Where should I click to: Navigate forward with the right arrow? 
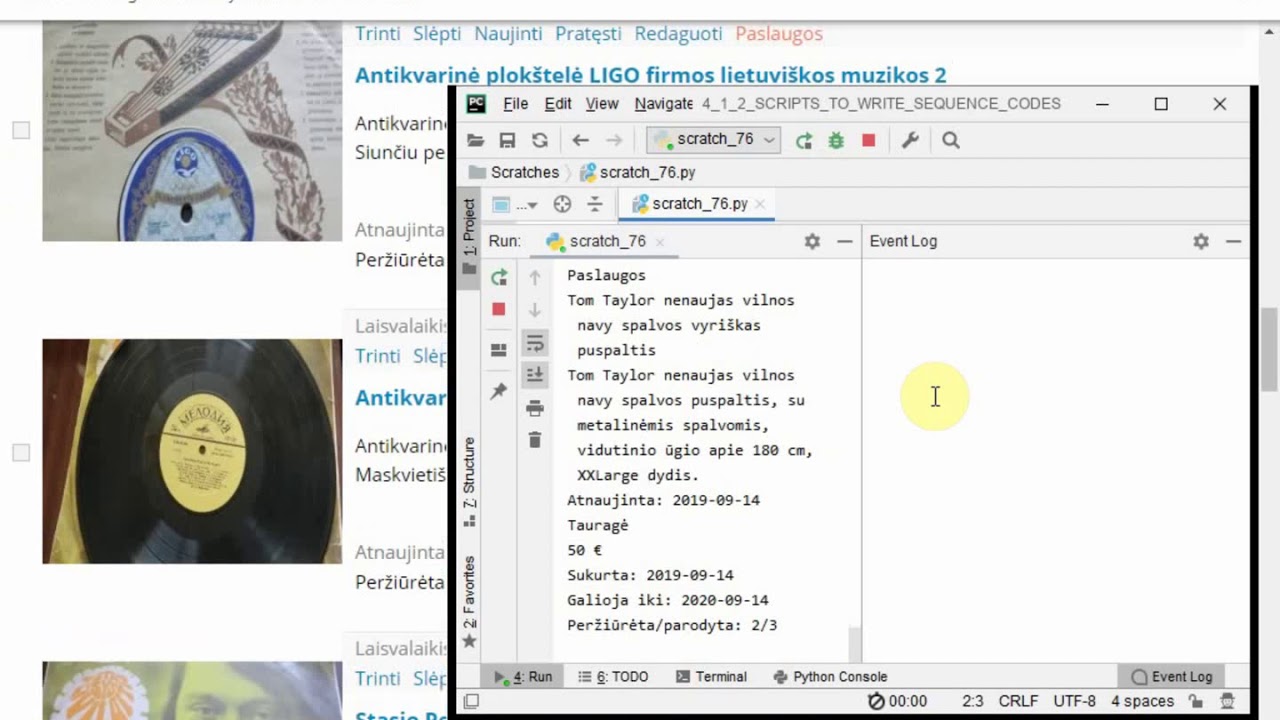[614, 141]
